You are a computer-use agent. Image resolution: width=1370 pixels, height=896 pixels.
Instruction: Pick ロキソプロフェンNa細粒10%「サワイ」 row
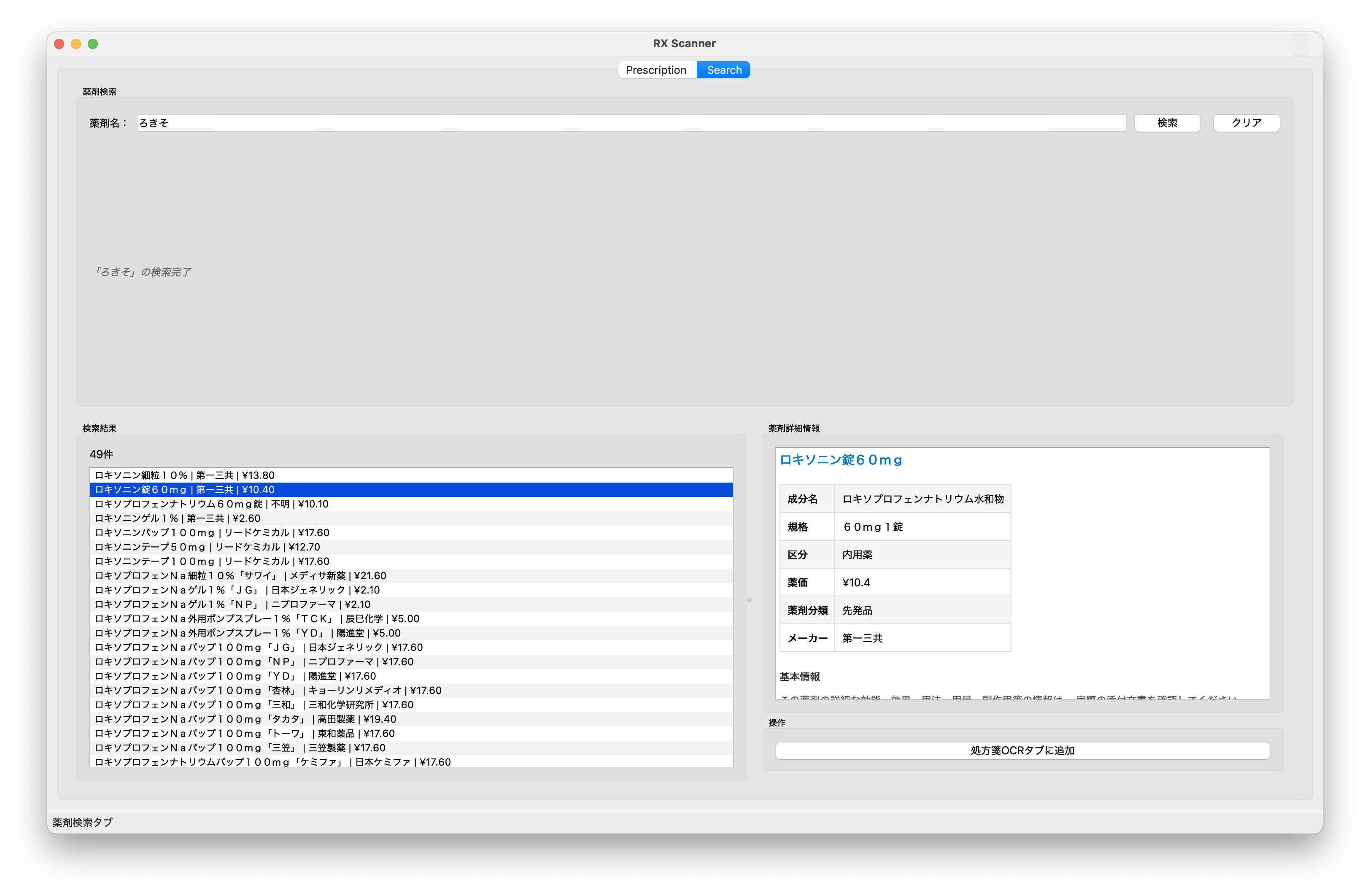(240, 576)
